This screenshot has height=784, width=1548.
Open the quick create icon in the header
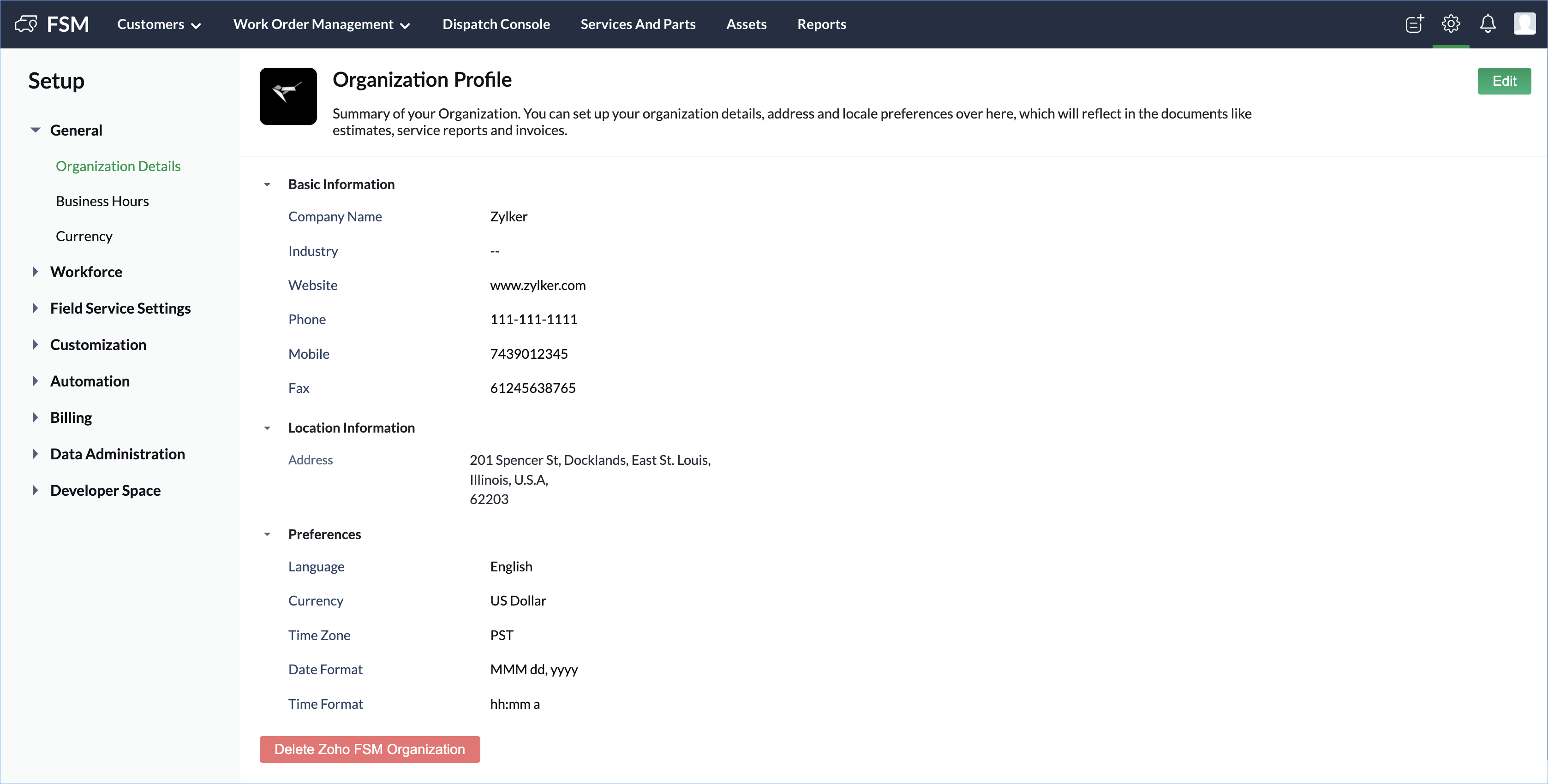pyautogui.click(x=1415, y=24)
